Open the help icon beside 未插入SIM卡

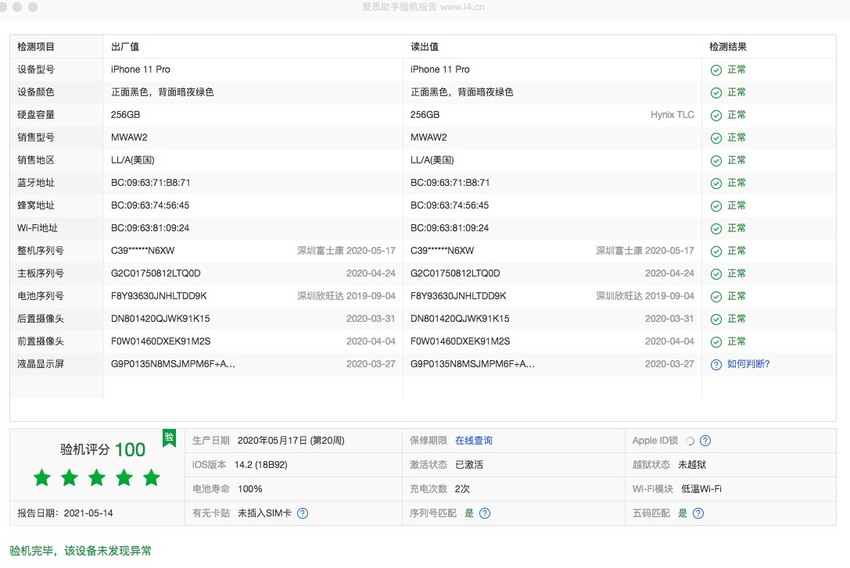click(x=302, y=513)
